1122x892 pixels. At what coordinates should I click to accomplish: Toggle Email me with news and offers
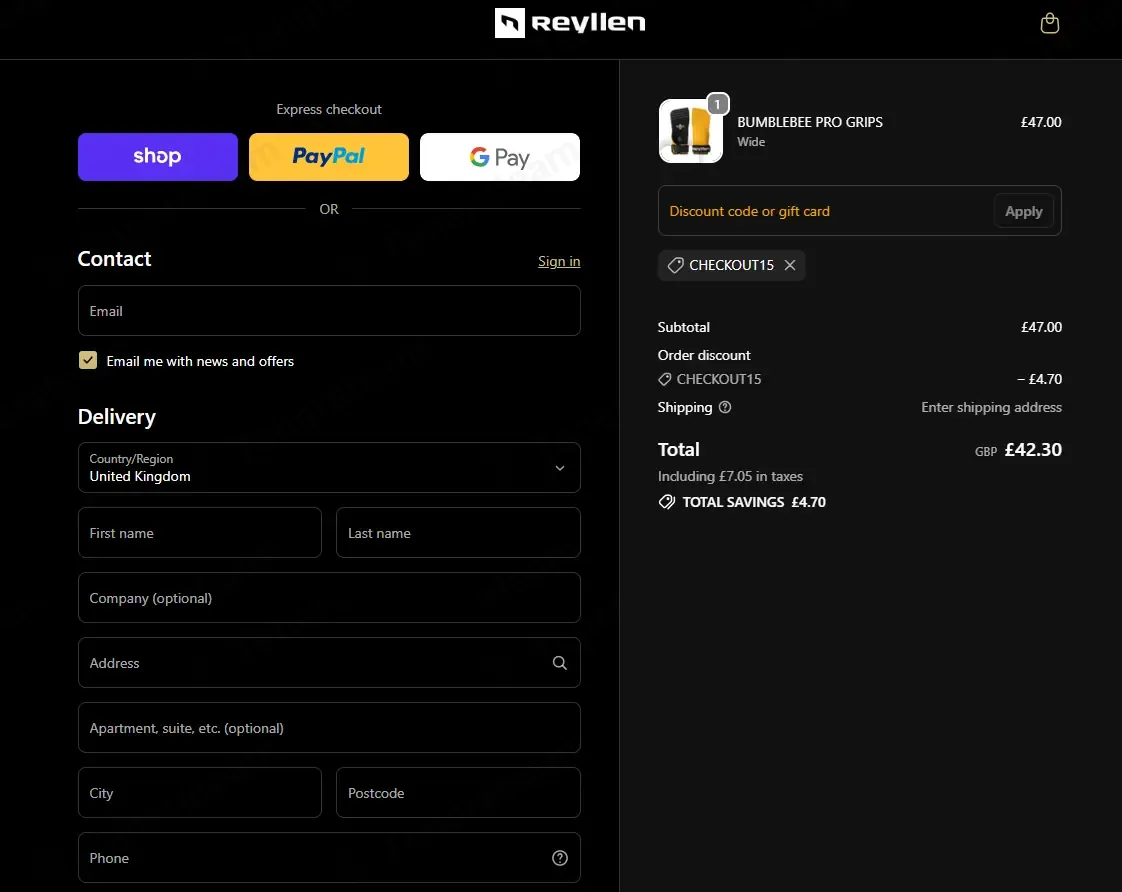pyautogui.click(x=88, y=361)
